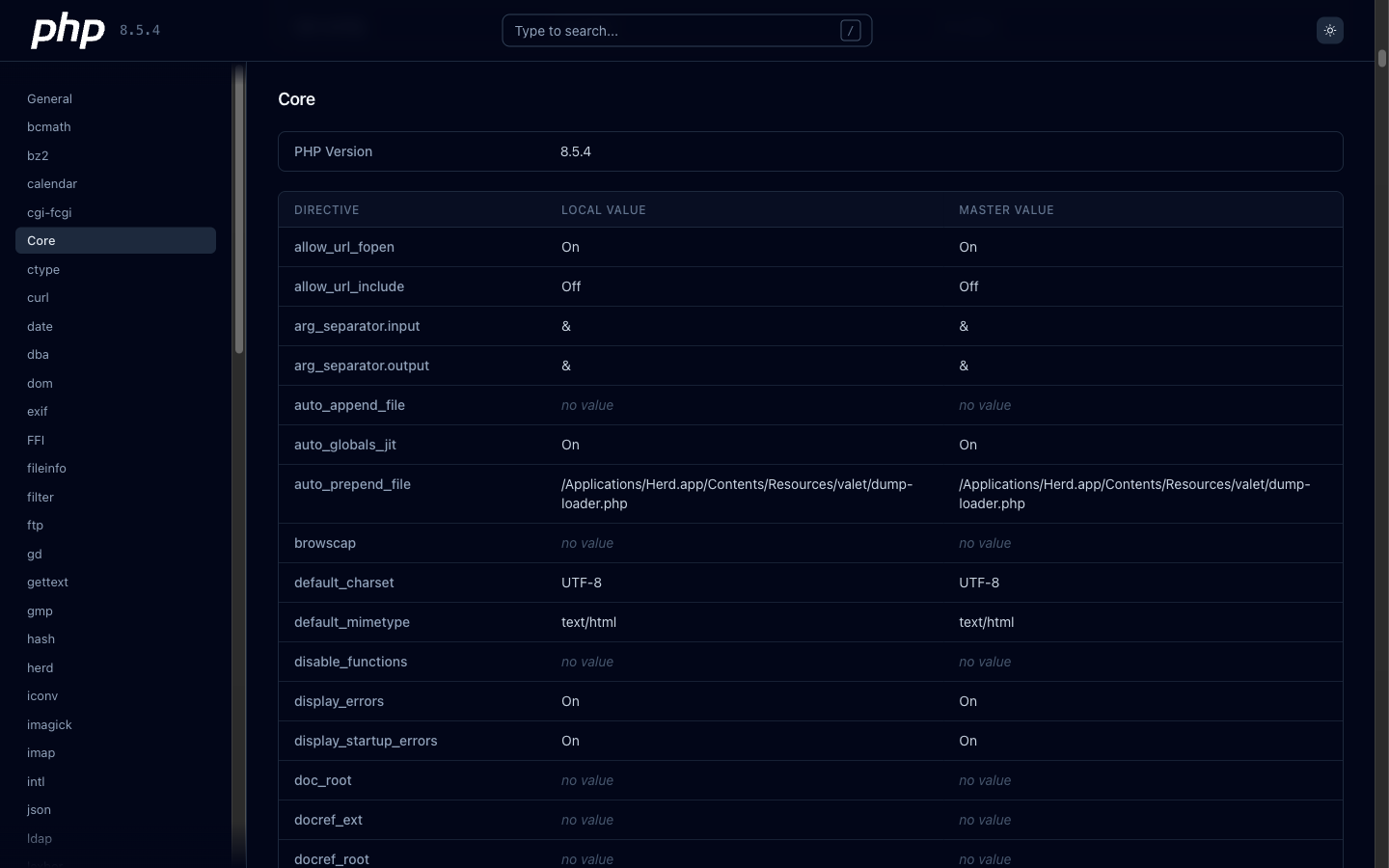The width and height of the screenshot is (1389, 868).
Task: Open the bcmath section
Action: (48, 126)
